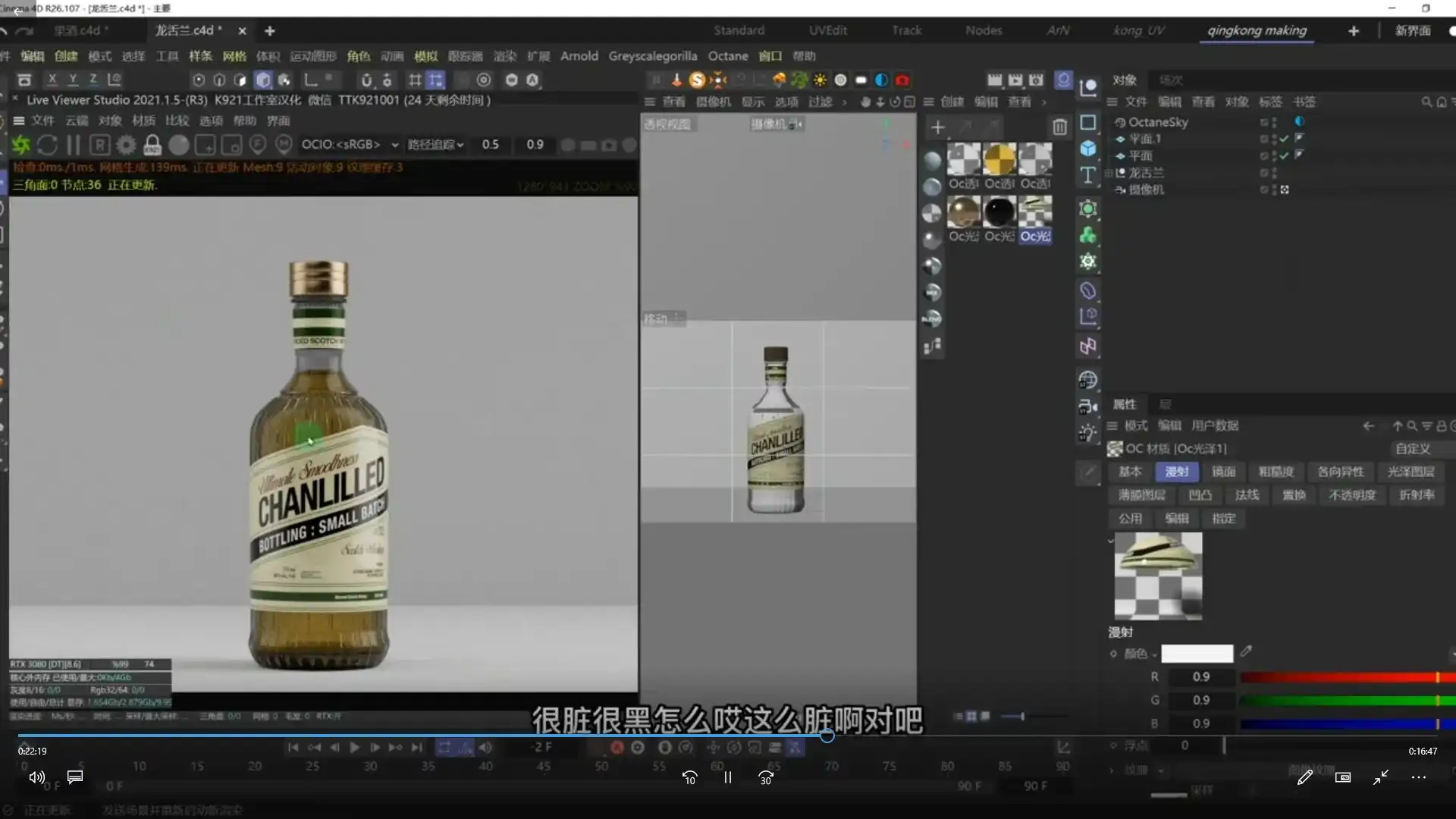Click the Octane send scene render icon
Image resolution: width=1456 pixels, height=819 pixels.
tap(20, 145)
